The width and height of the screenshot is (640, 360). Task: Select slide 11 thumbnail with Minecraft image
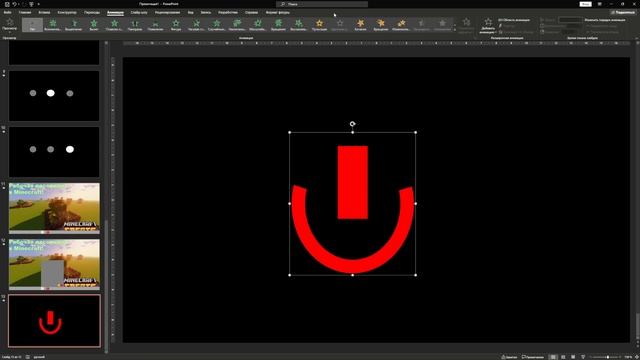(x=54, y=208)
